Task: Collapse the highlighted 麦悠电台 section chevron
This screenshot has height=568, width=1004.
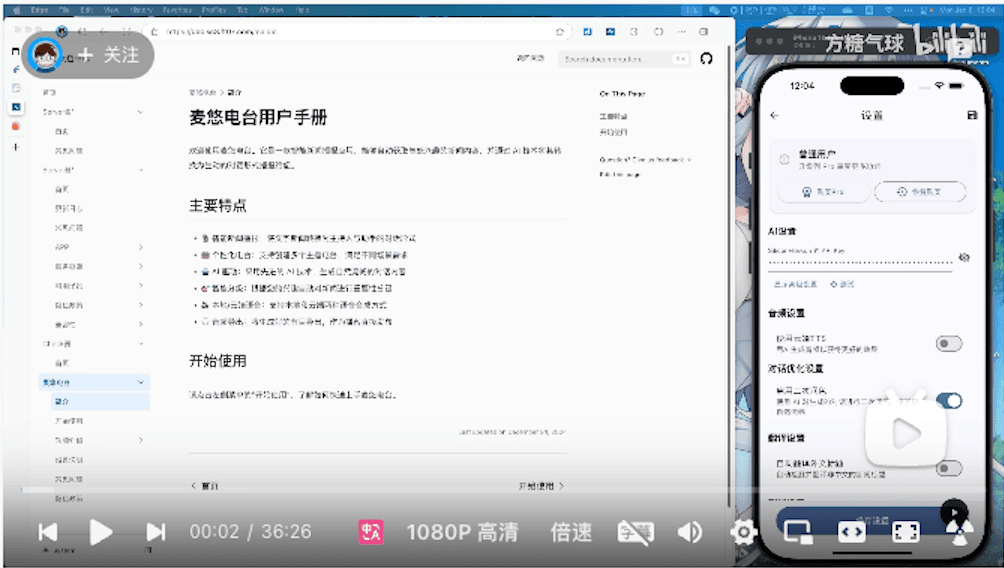Action: (141, 382)
